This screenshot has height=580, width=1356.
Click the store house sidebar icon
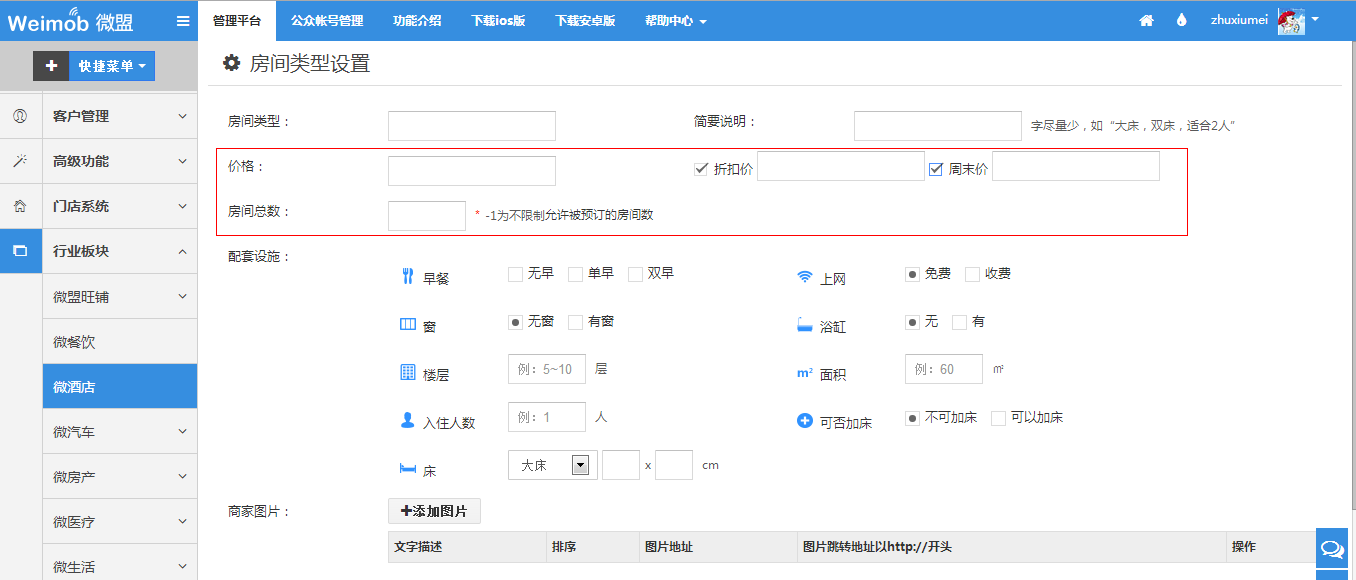click(x=20, y=206)
